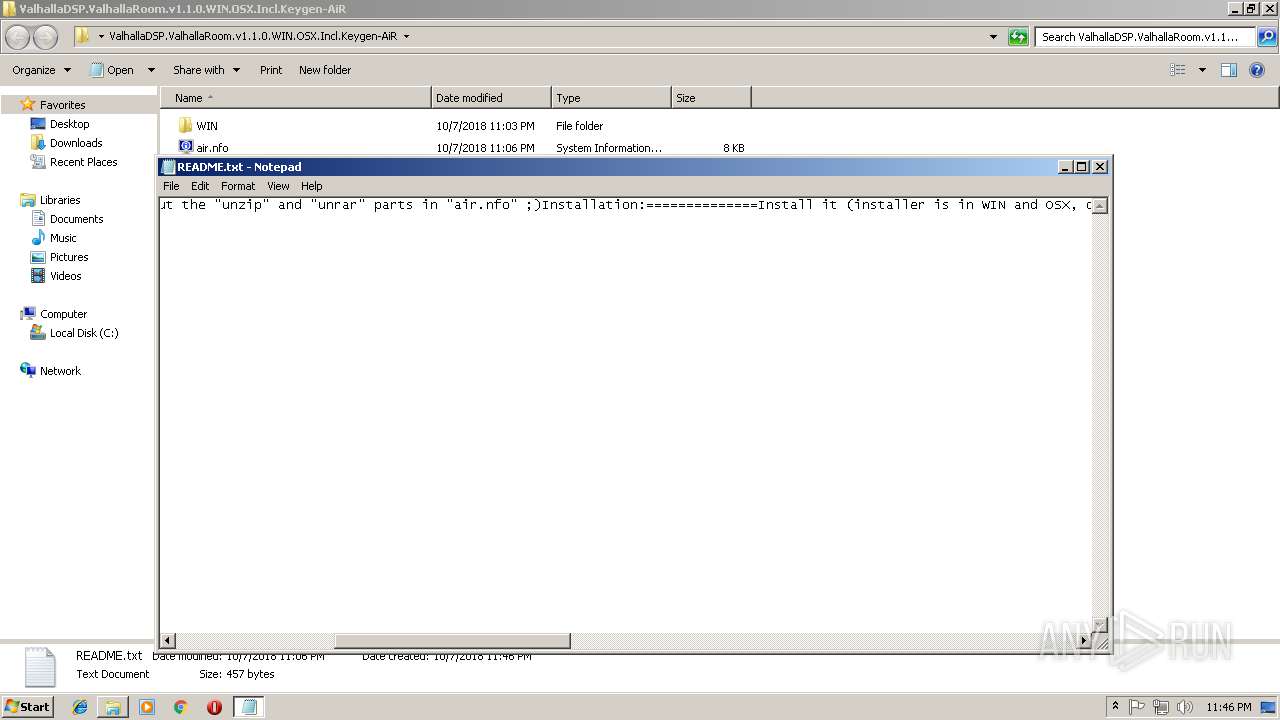This screenshot has height=720, width=1280.
Task: Click the Explorer Back navigation arrow
Action: pos(18,37)
